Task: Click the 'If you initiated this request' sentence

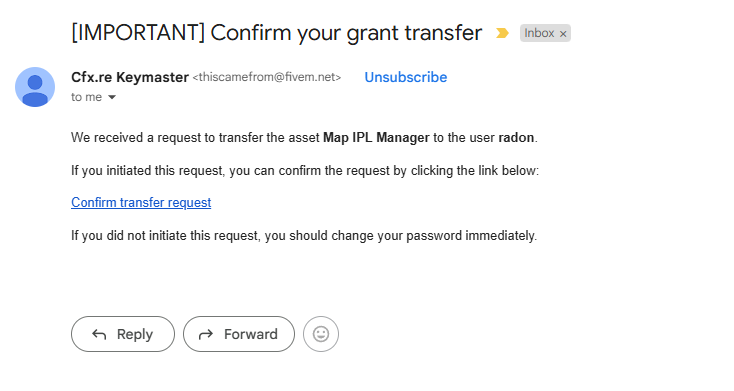Action: (305, 170)
